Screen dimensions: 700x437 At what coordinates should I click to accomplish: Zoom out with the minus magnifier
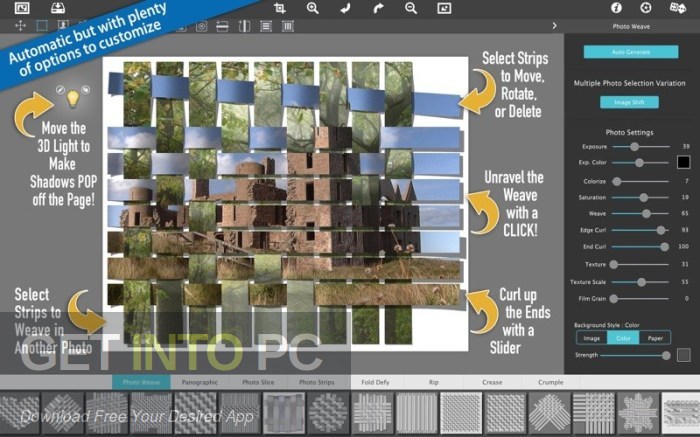pos(411,8)
